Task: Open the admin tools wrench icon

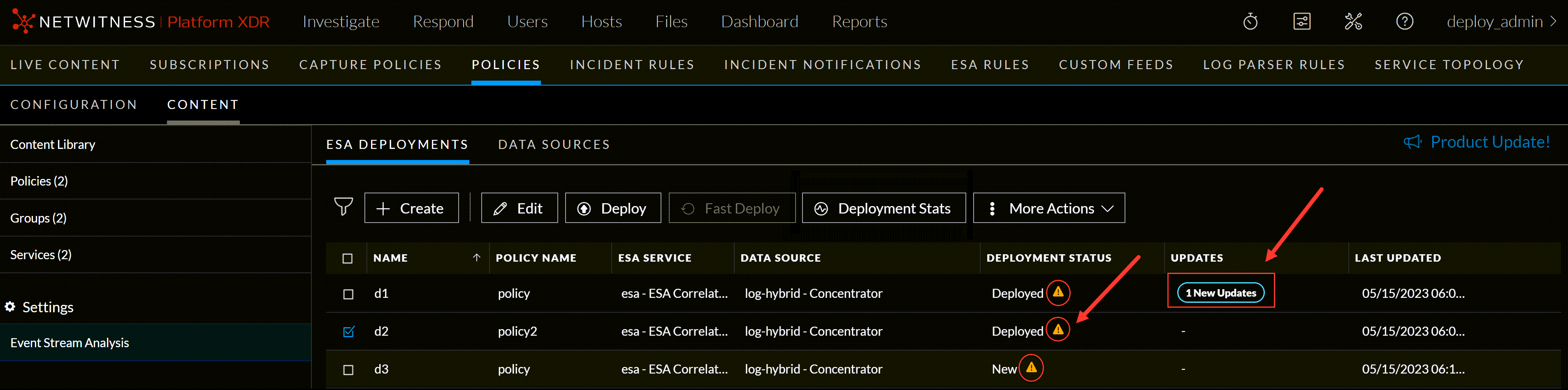Action: pyautogui.click(x=1353, y=21)
